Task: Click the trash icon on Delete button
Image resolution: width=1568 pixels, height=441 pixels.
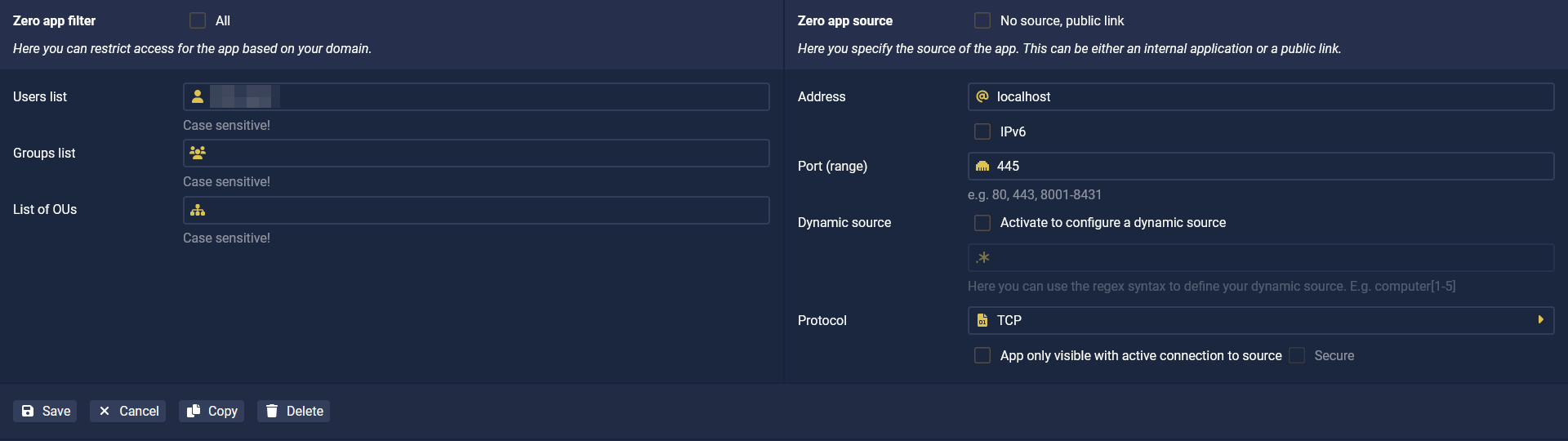Action: coord(272,411)
